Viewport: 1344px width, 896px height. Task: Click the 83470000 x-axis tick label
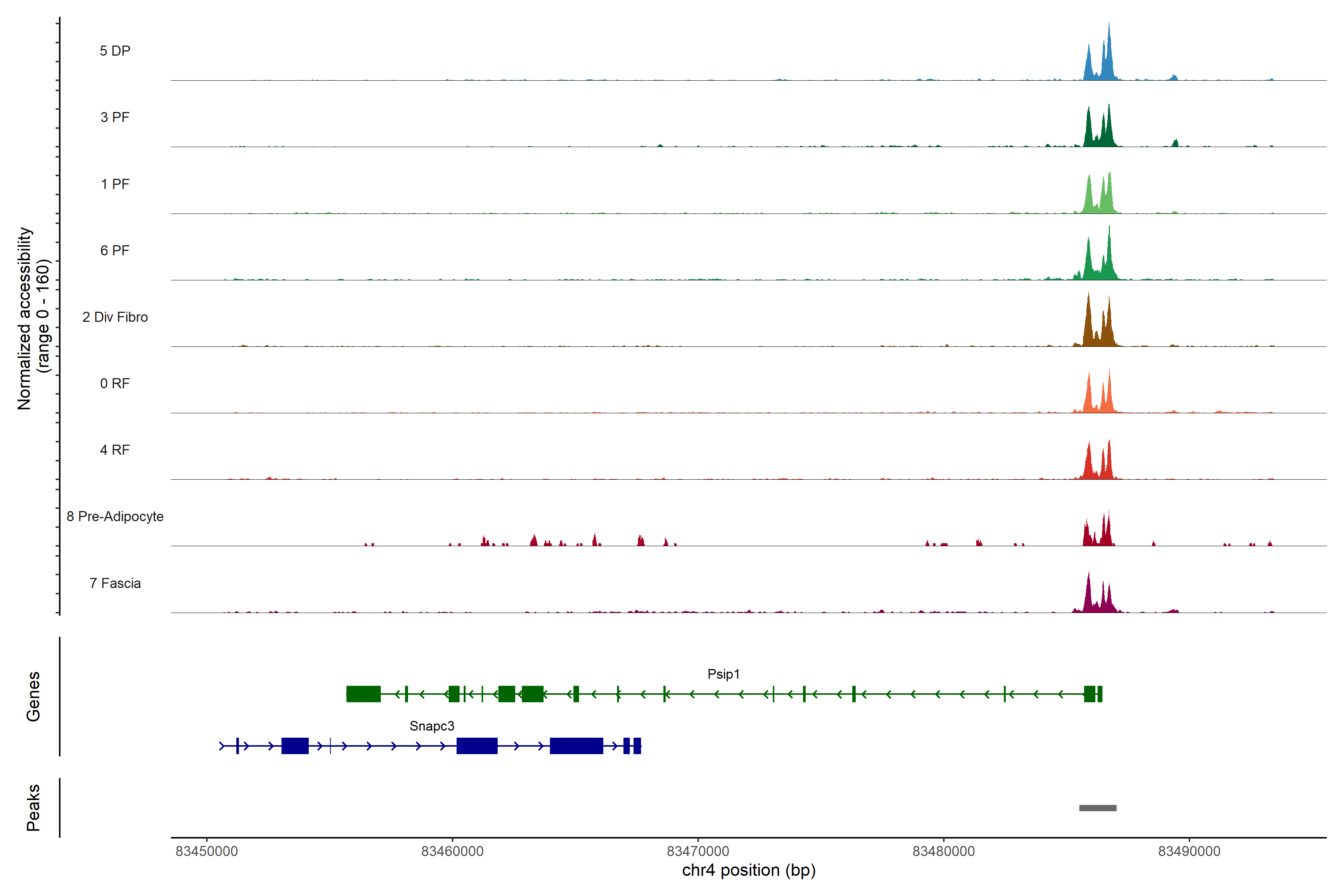[698, 852]
